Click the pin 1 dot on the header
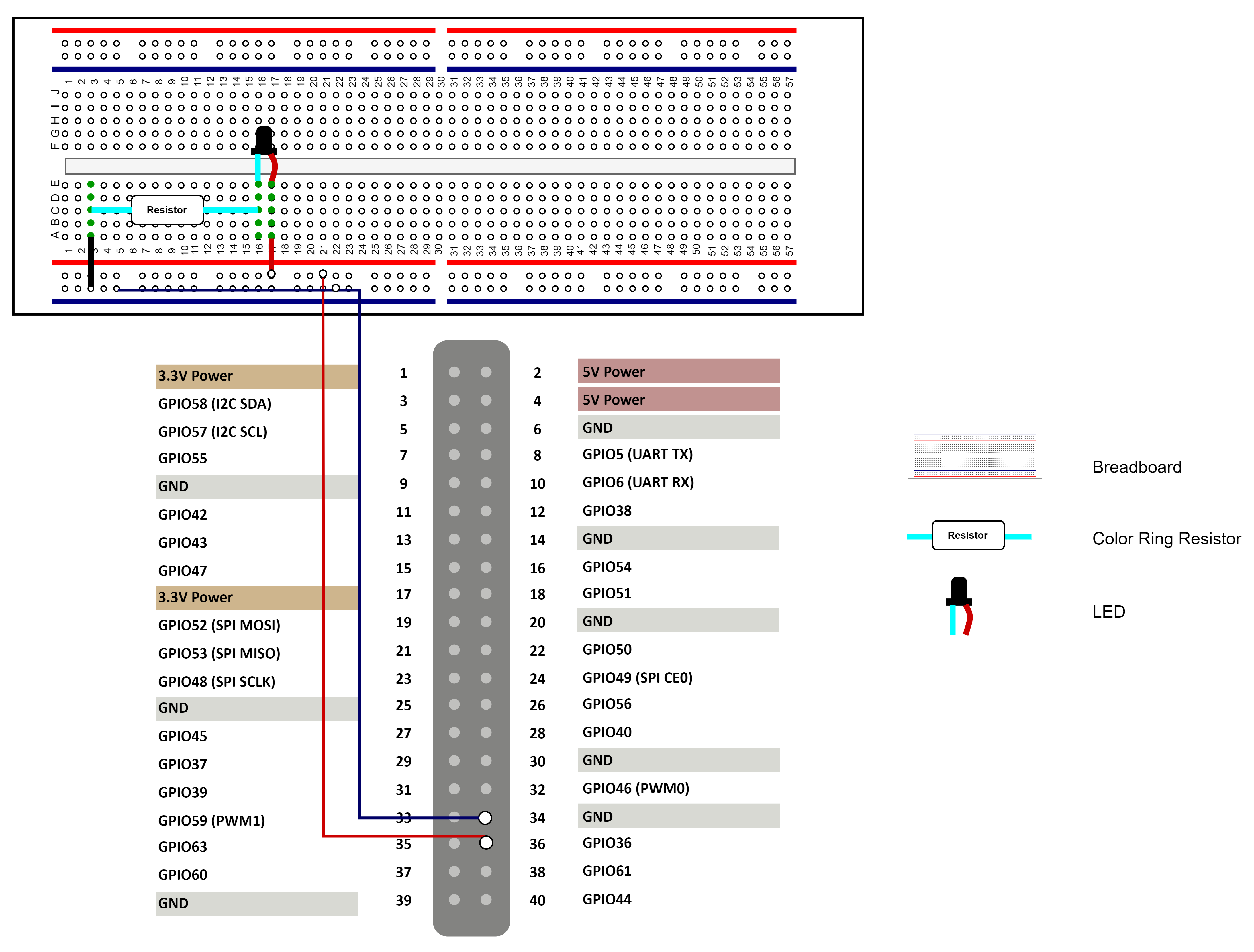Image resolution: width=1254 pixels, height=952 pixels. (x=454, y=372)
